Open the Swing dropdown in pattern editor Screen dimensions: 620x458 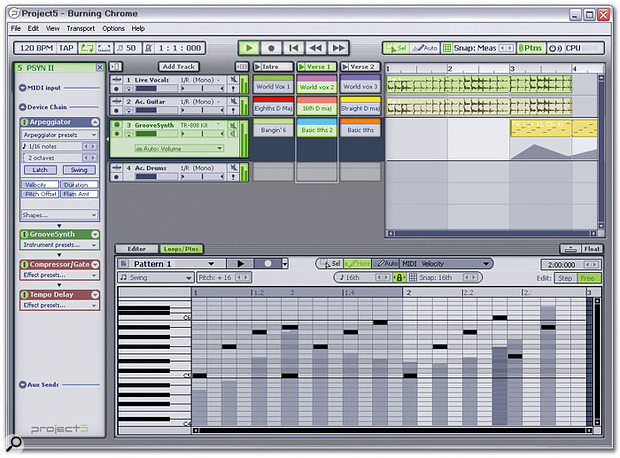click(156, 278)
